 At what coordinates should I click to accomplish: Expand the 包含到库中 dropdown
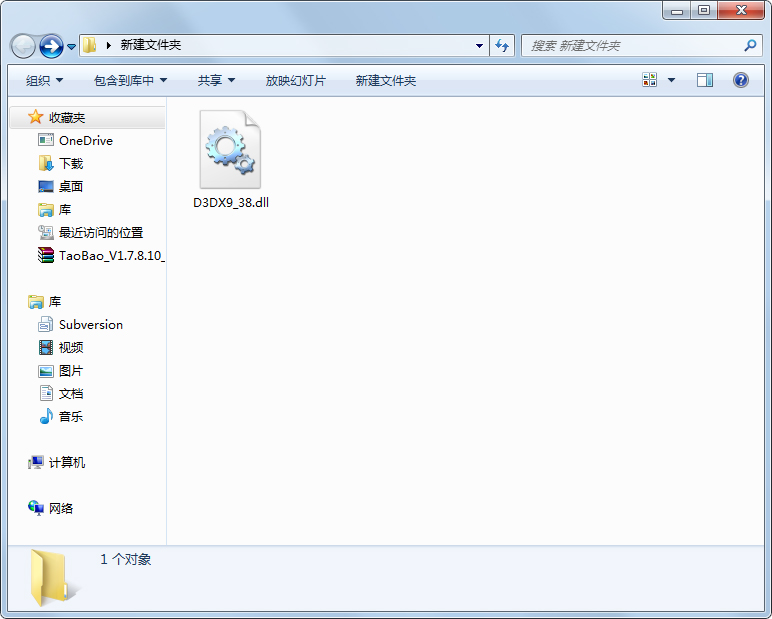(130, 80)
